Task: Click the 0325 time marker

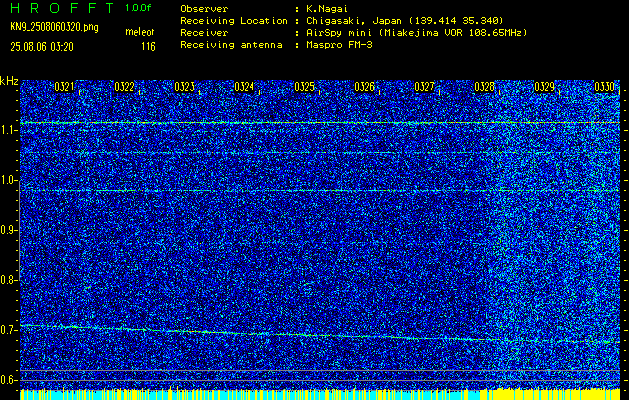Action: tap(304, 87)
